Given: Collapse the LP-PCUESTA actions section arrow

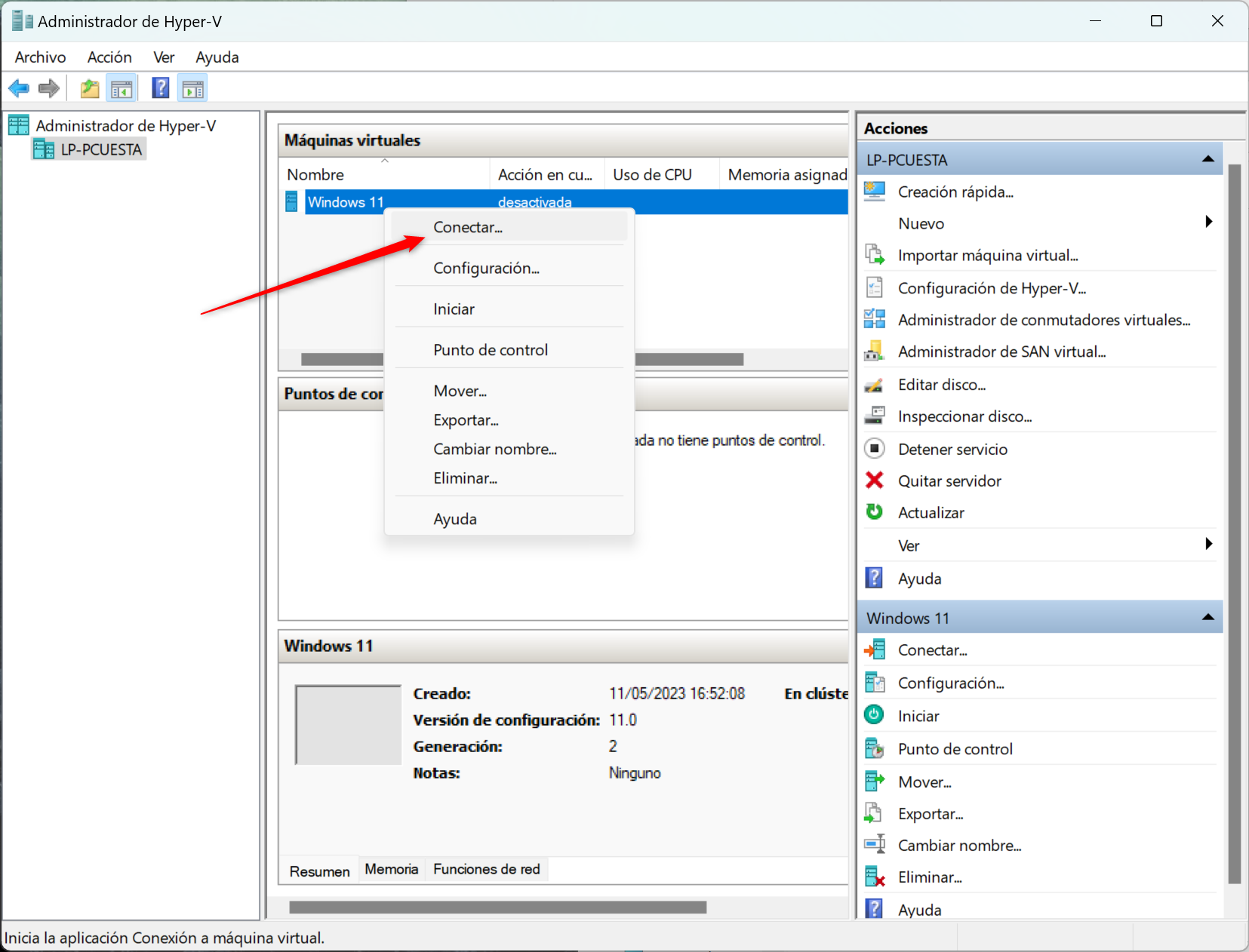Looking at the screenshot, I should [1207, 159].
